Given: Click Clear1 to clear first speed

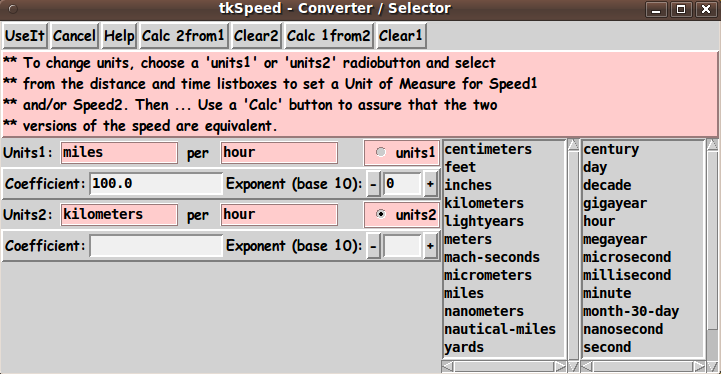Looking at the screenshot, I should [401, 35].
